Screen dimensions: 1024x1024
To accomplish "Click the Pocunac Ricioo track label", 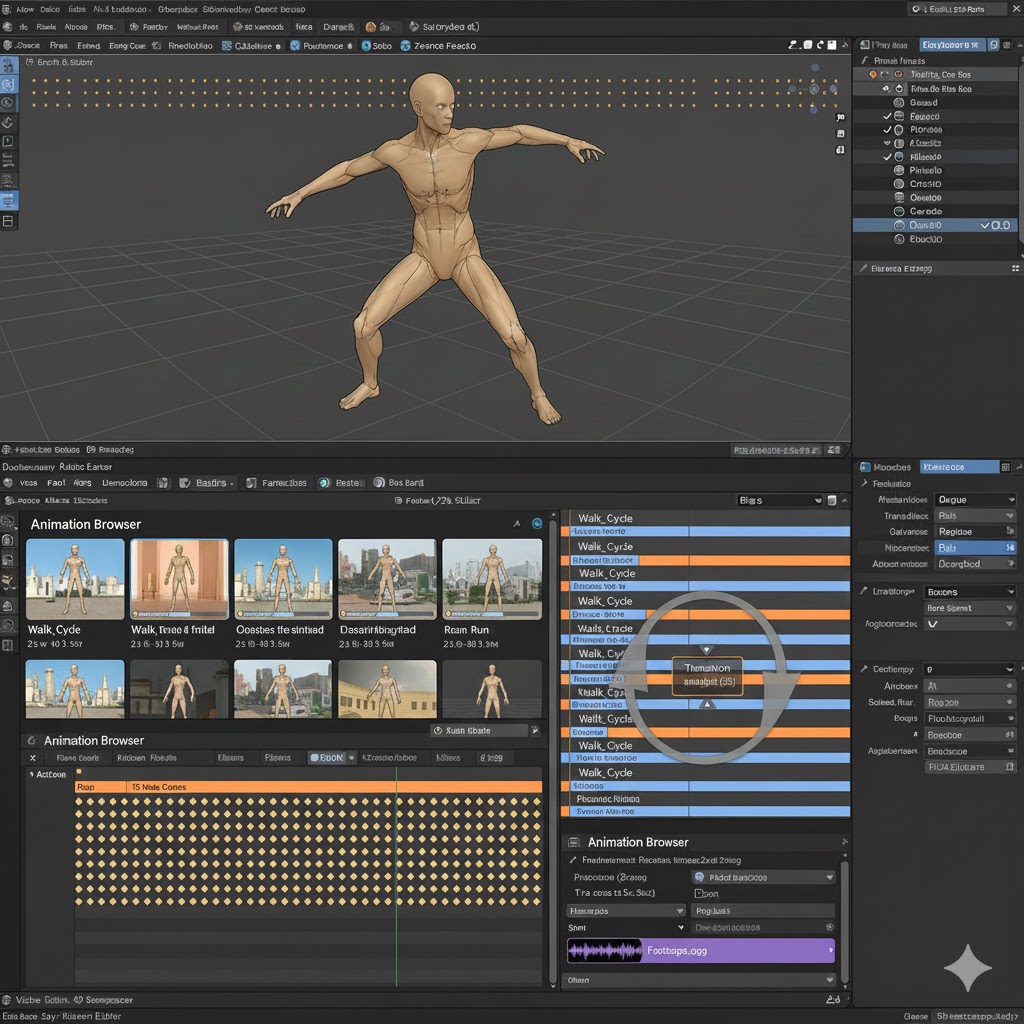I will (x=607, y=799).
